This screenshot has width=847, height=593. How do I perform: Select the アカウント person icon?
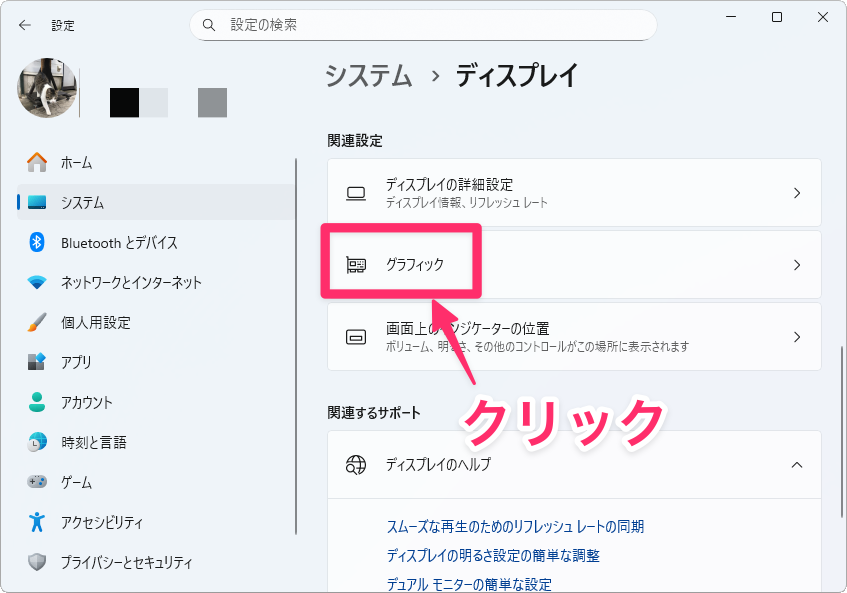[37, 402]
